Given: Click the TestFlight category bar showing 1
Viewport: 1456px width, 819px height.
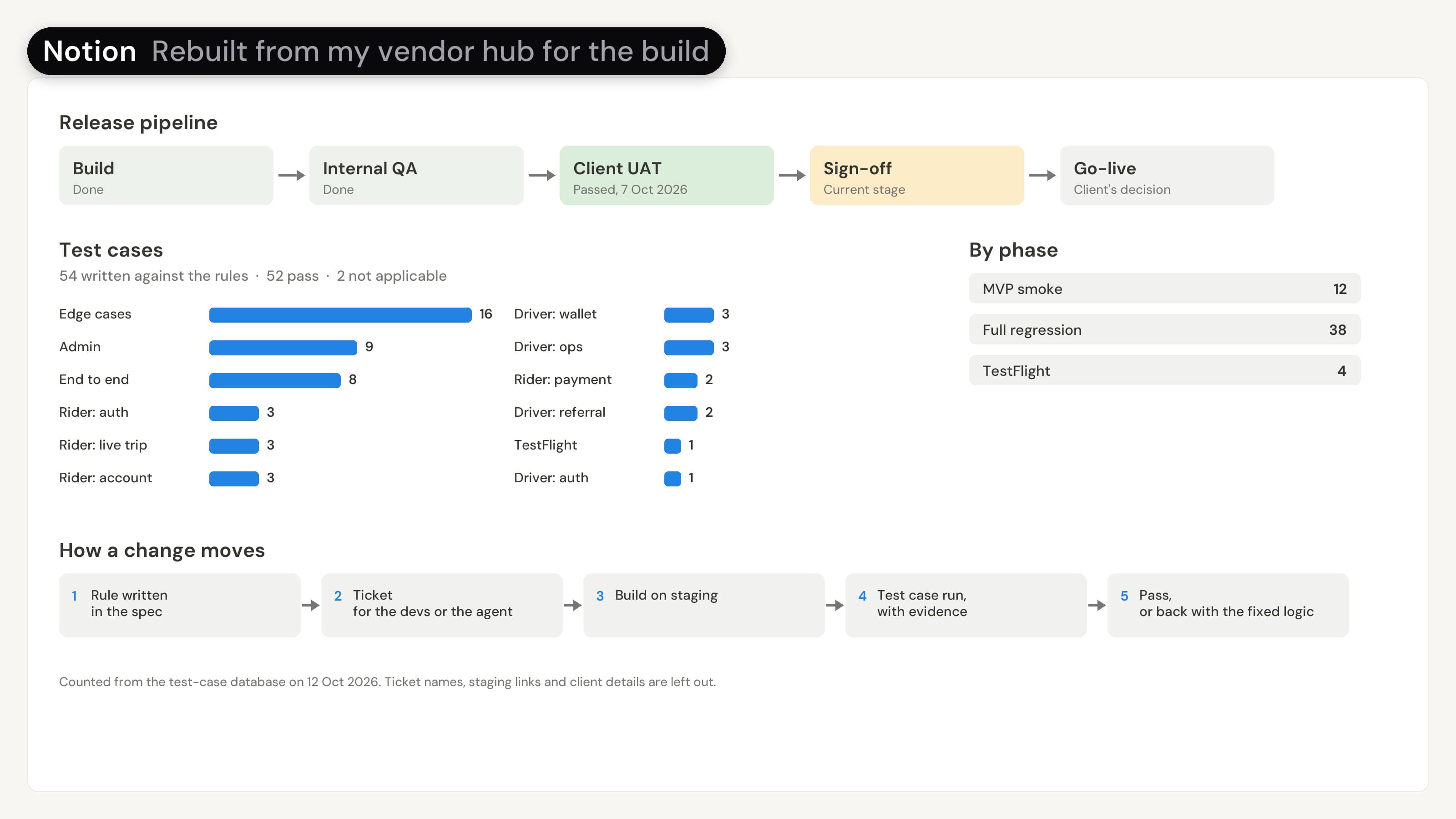Looking at the screenshot, I should (672, 446).
